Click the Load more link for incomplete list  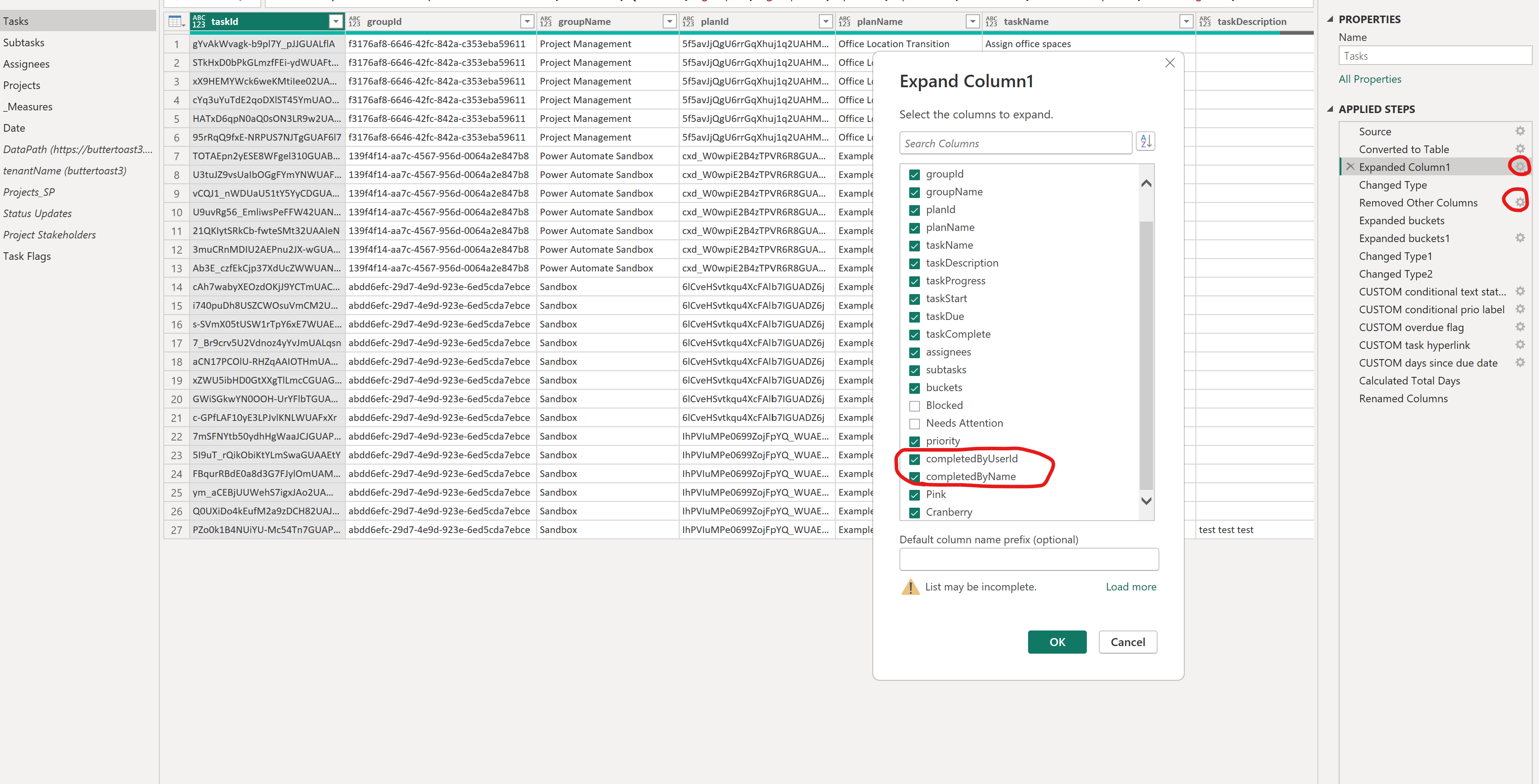coord(1130,586)
